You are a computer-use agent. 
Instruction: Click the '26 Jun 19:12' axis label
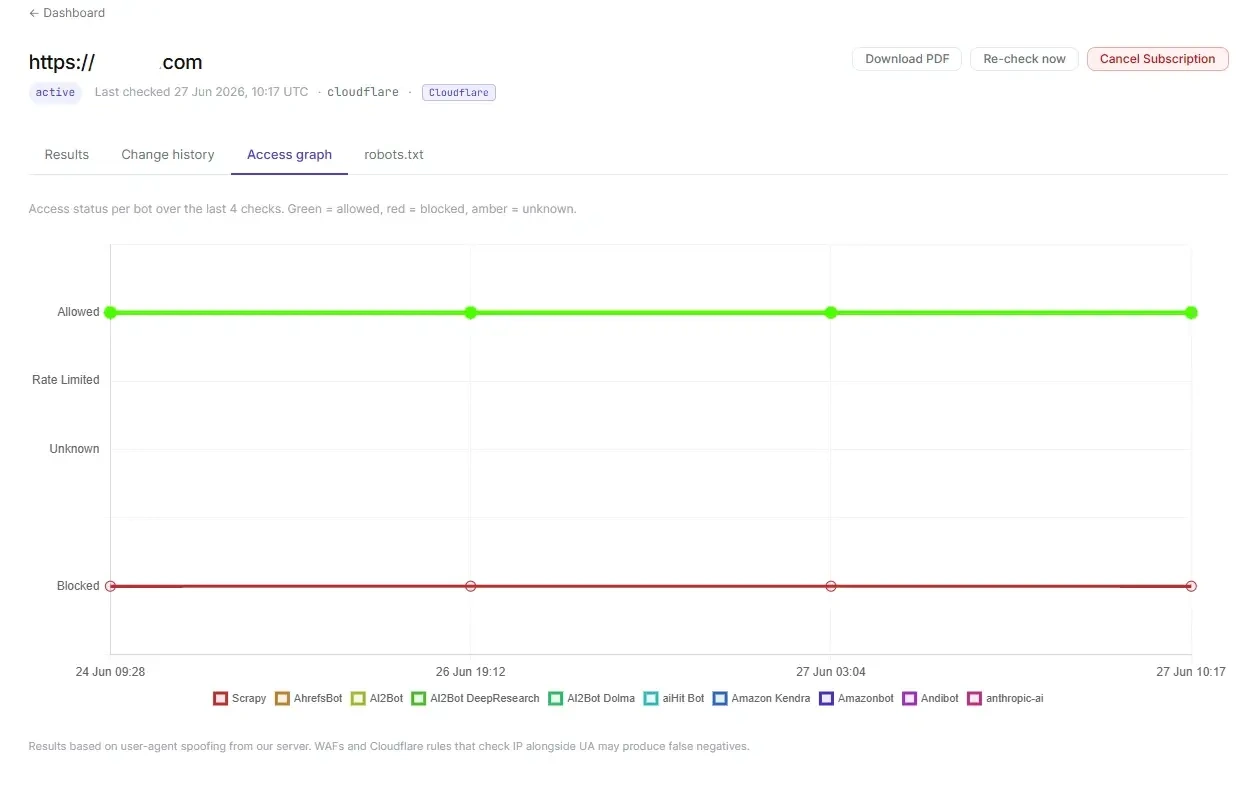pos(471,672)
